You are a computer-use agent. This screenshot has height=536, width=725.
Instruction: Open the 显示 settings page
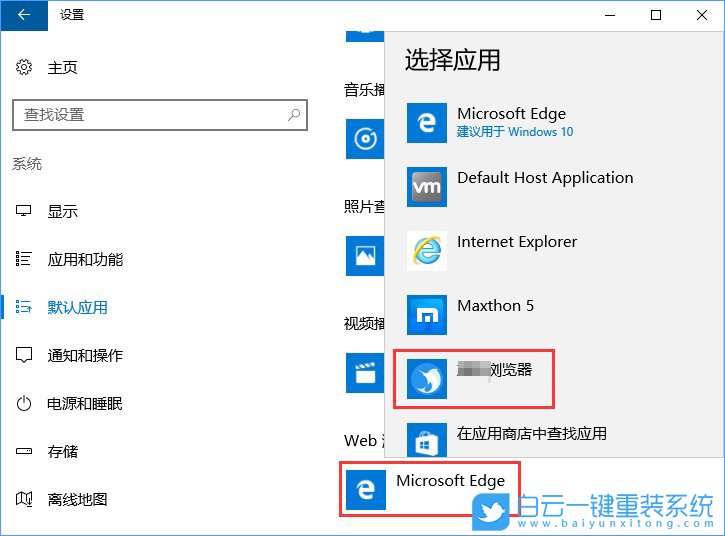(62, 211)
